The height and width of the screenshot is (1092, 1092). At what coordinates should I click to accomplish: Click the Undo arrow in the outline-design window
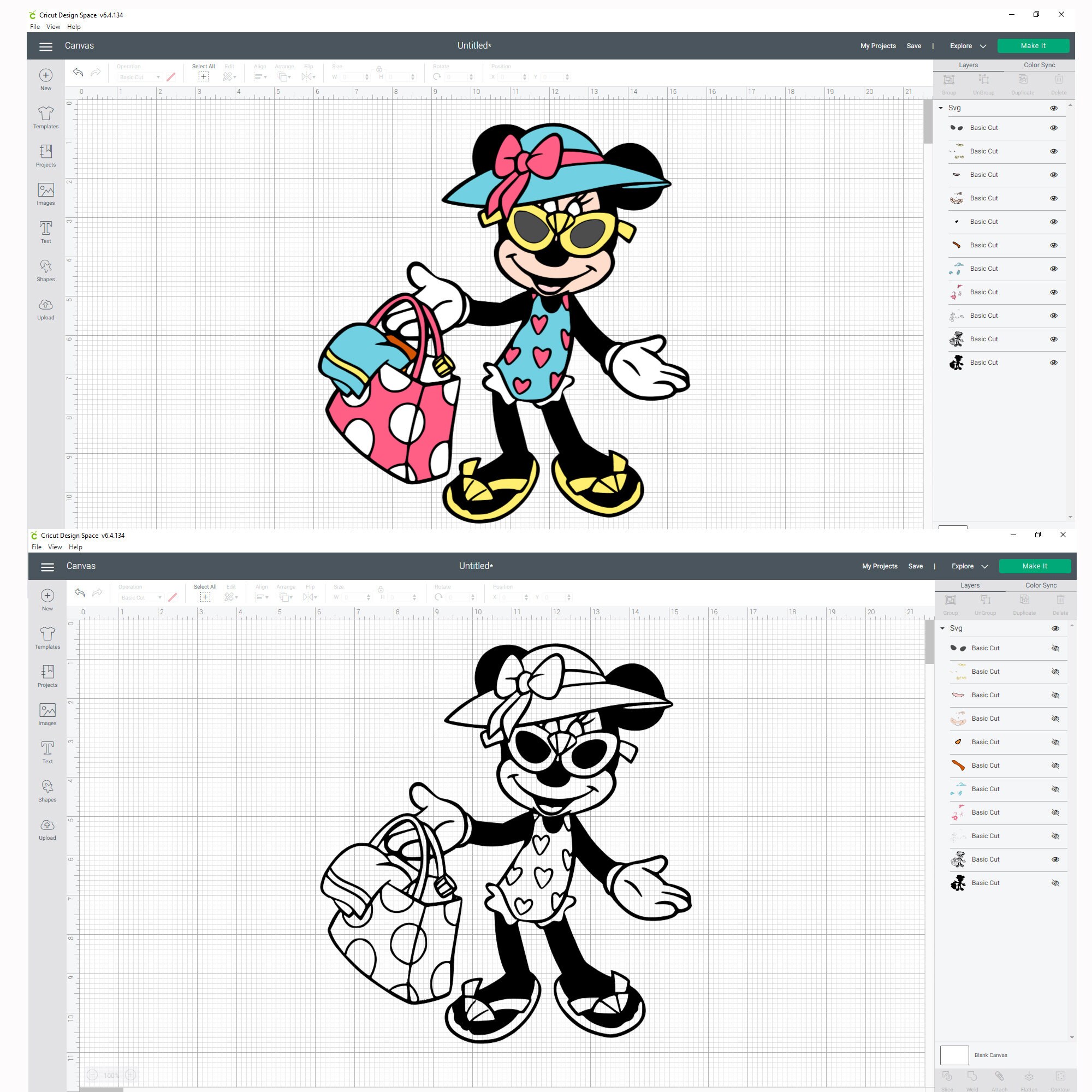coord(80,592)
